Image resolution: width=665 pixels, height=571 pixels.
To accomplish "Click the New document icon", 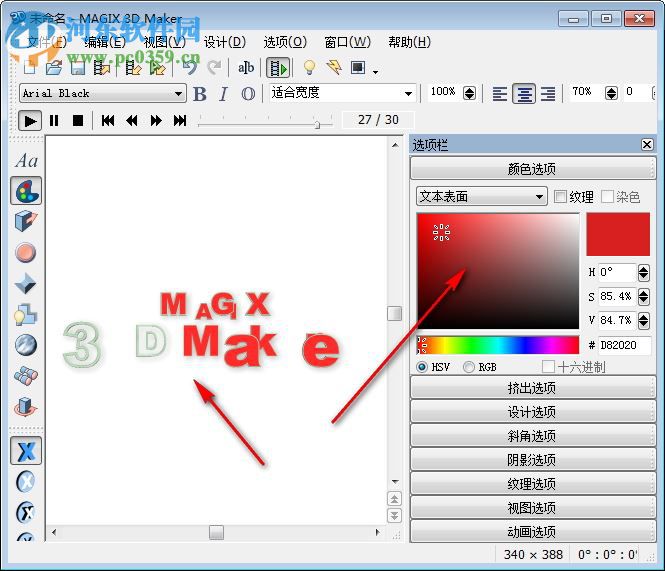I will point(30,67).
